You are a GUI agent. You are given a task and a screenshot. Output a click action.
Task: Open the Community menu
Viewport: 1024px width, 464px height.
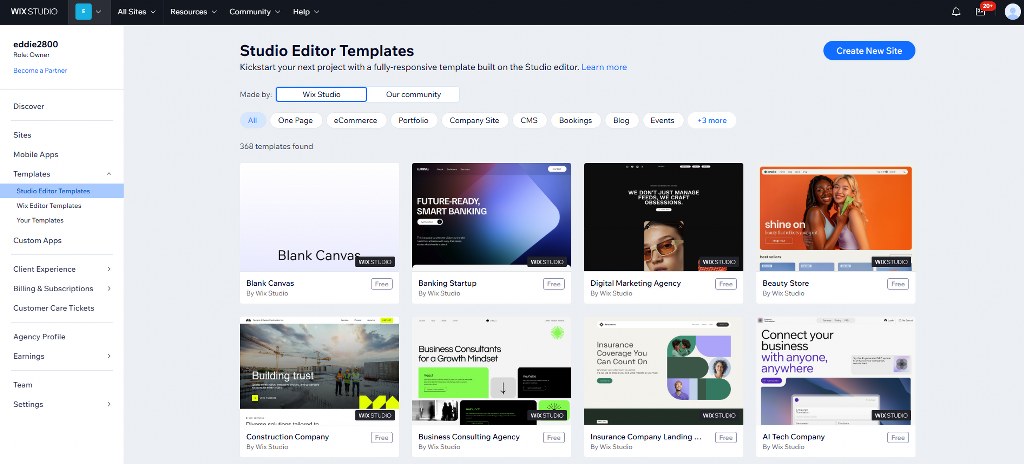(x=255, y=12)
